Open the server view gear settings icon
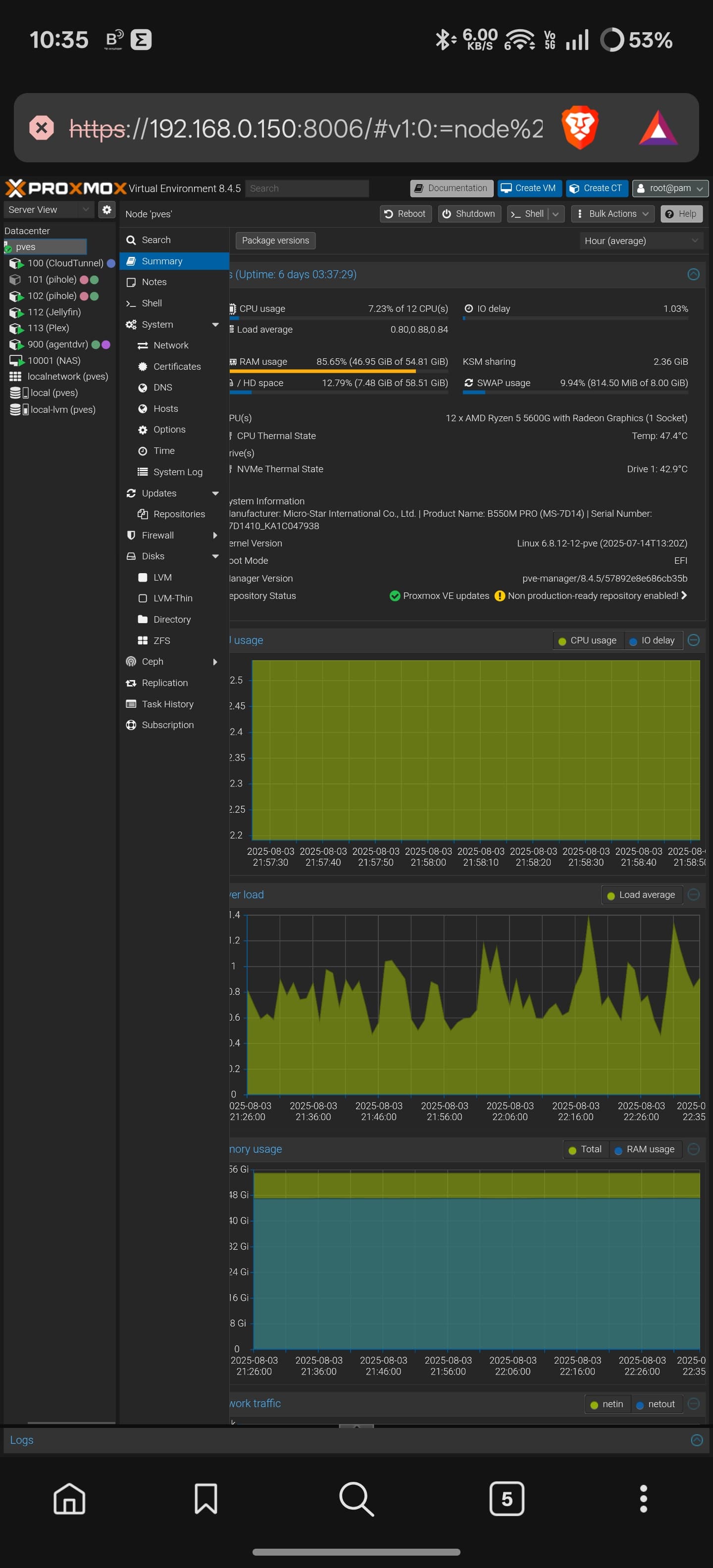 click(106, 209)
